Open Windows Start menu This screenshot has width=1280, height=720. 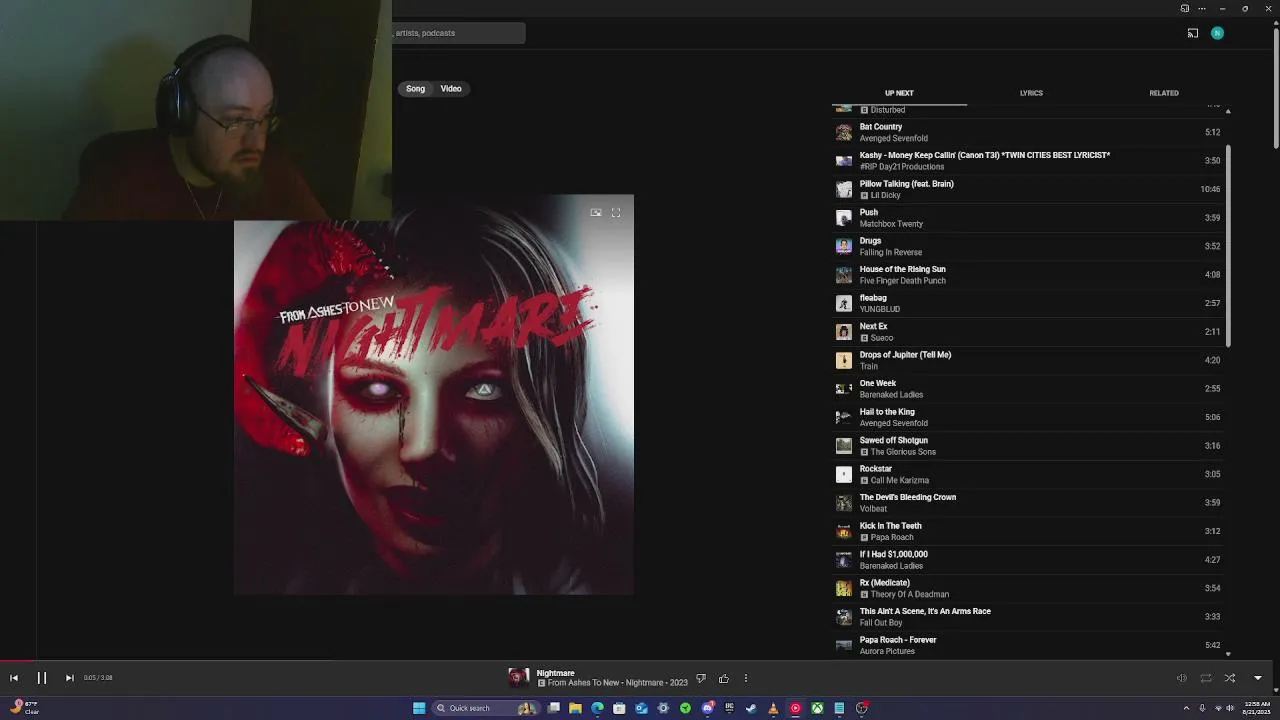point(419,708)
